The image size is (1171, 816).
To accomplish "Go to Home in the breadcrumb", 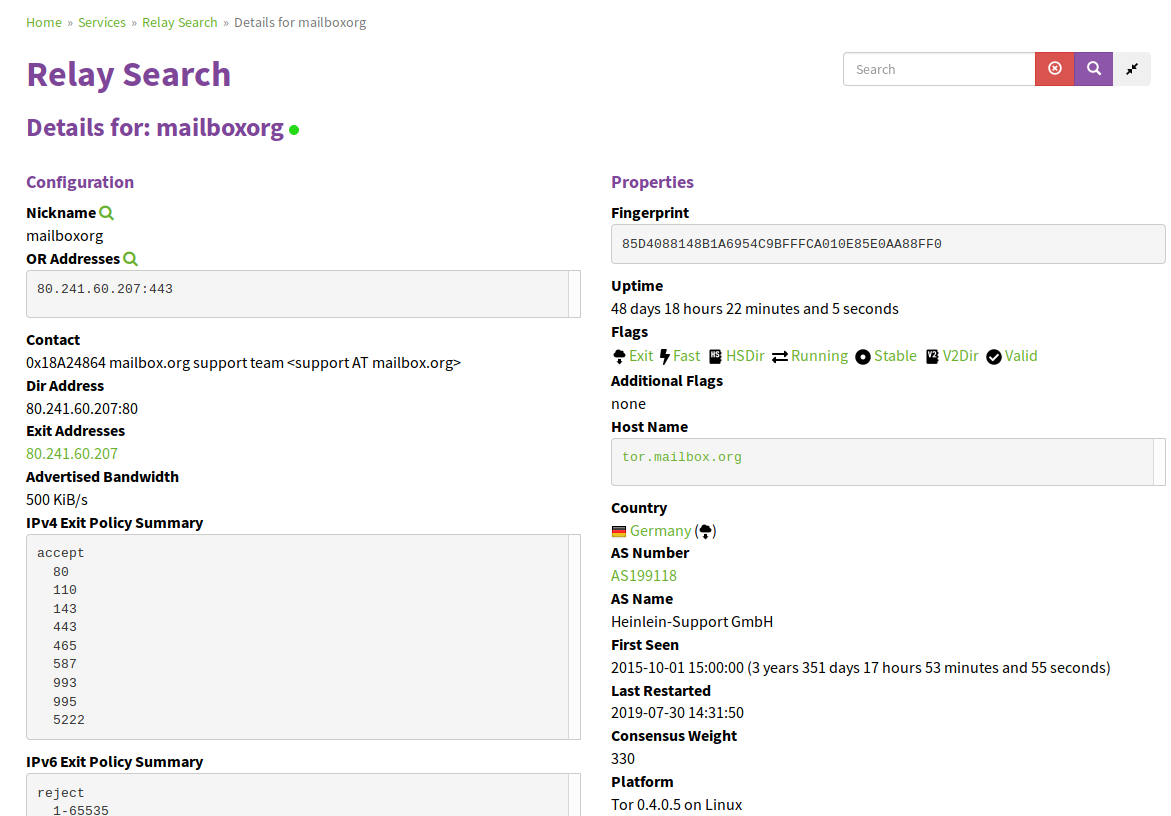I will point(44,22).
